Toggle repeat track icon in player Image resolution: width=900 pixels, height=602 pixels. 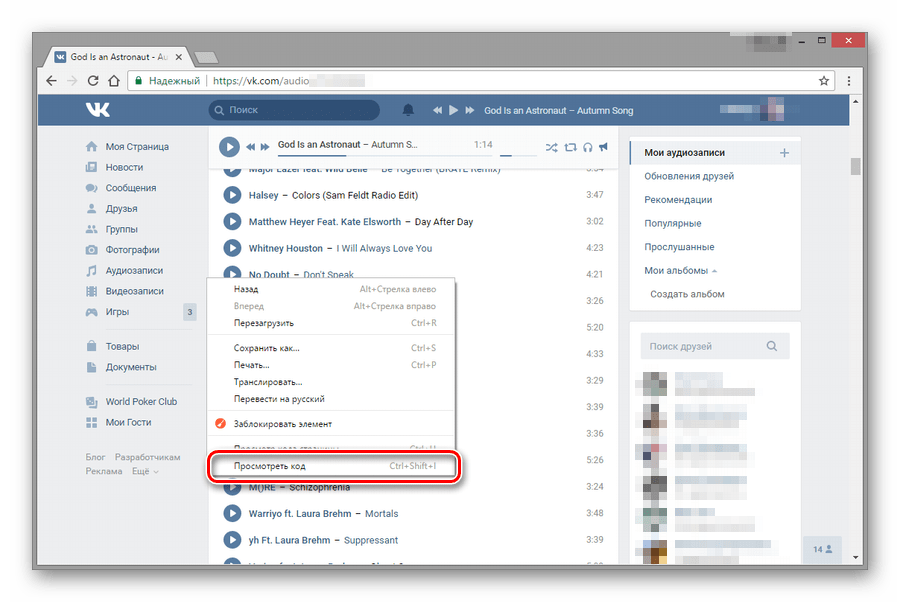coord(570,147)
